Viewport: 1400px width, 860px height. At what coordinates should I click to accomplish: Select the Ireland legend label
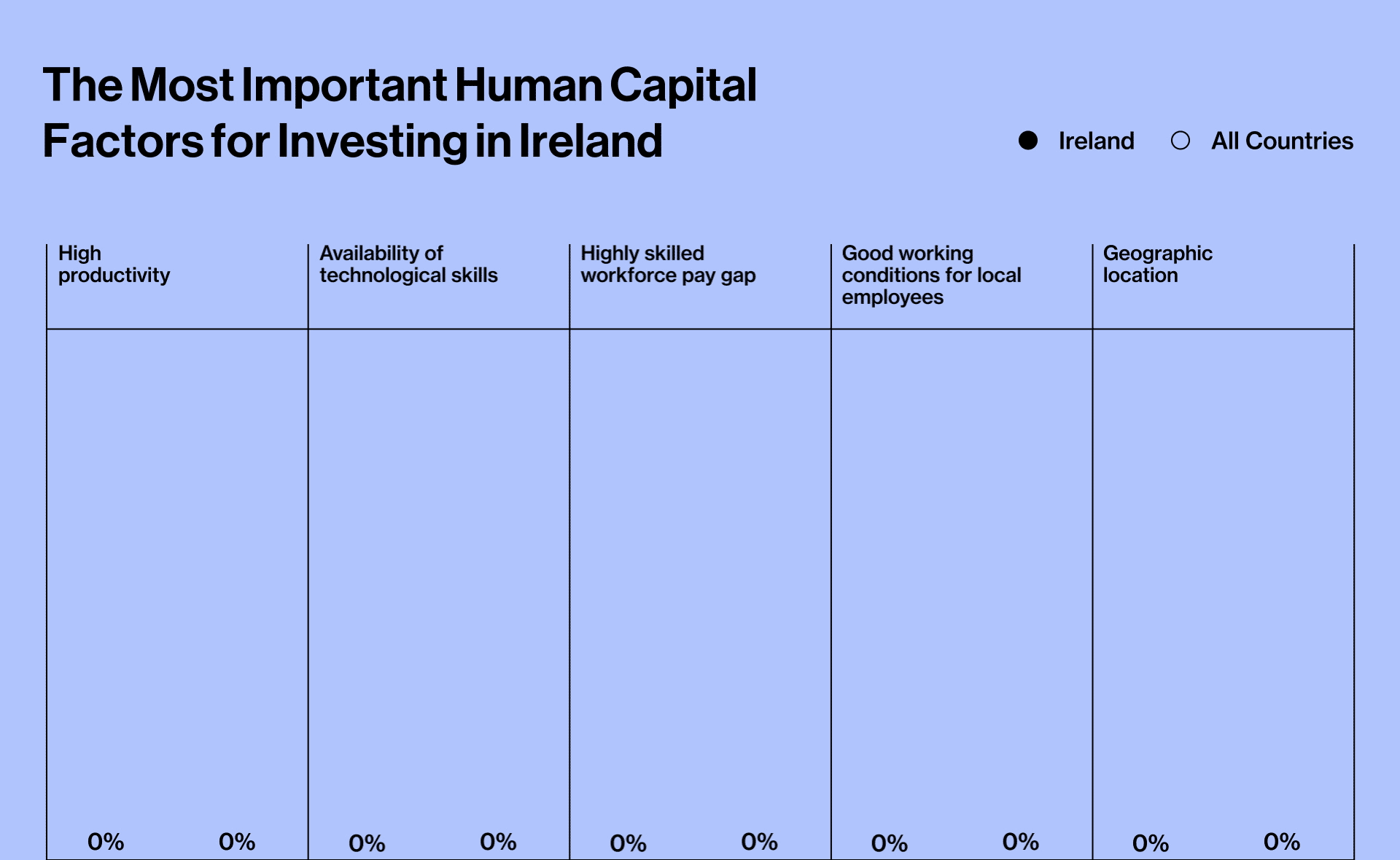click(x=1096, y=141)
